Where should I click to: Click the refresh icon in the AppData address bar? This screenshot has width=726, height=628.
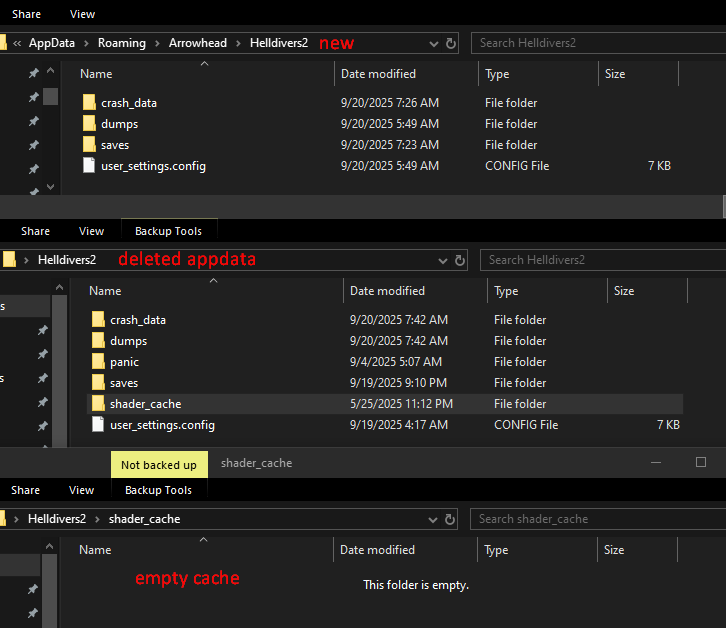(x=451, y=43)
